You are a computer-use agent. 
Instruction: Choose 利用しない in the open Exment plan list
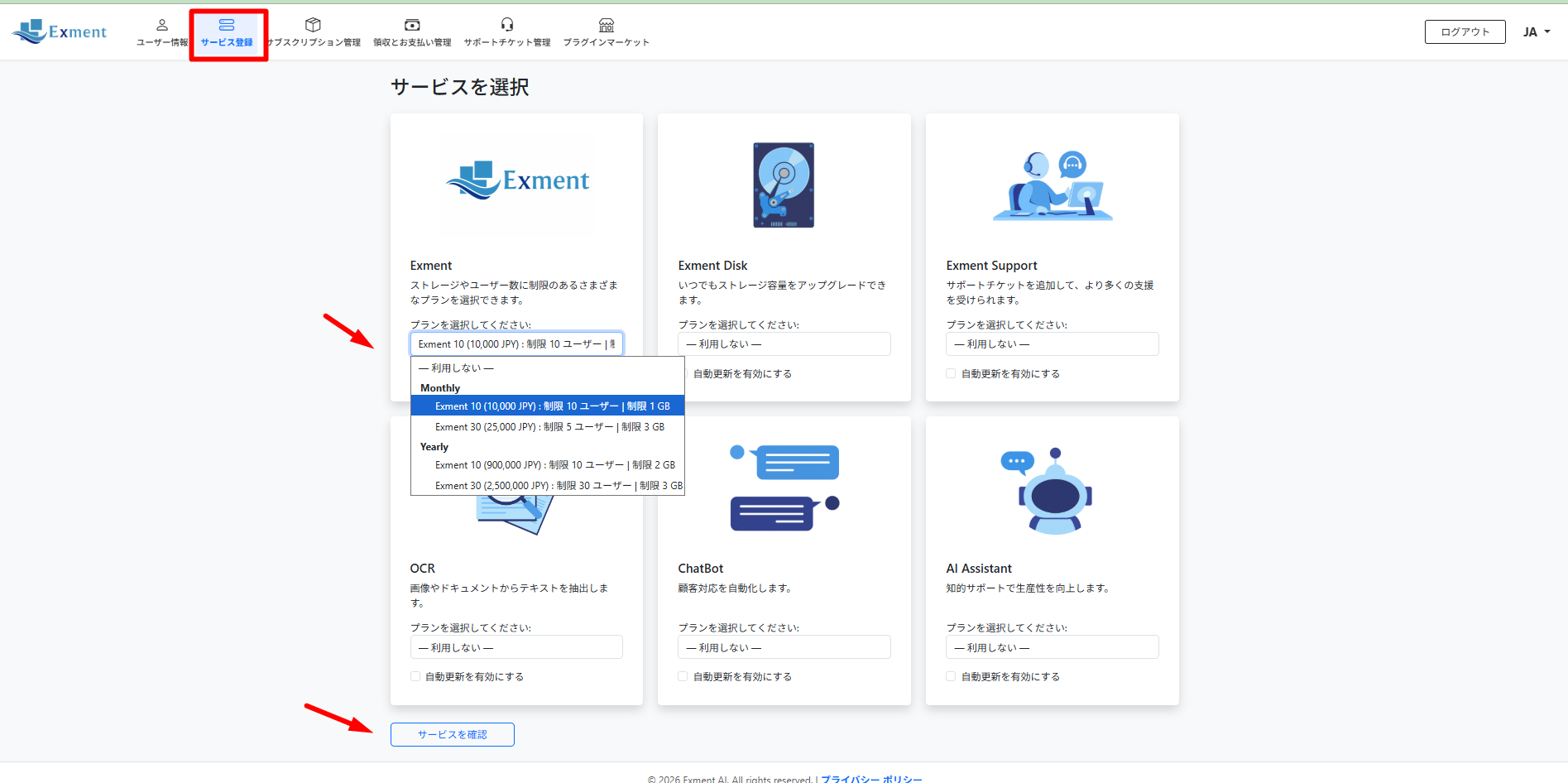(x=547, y=367)
